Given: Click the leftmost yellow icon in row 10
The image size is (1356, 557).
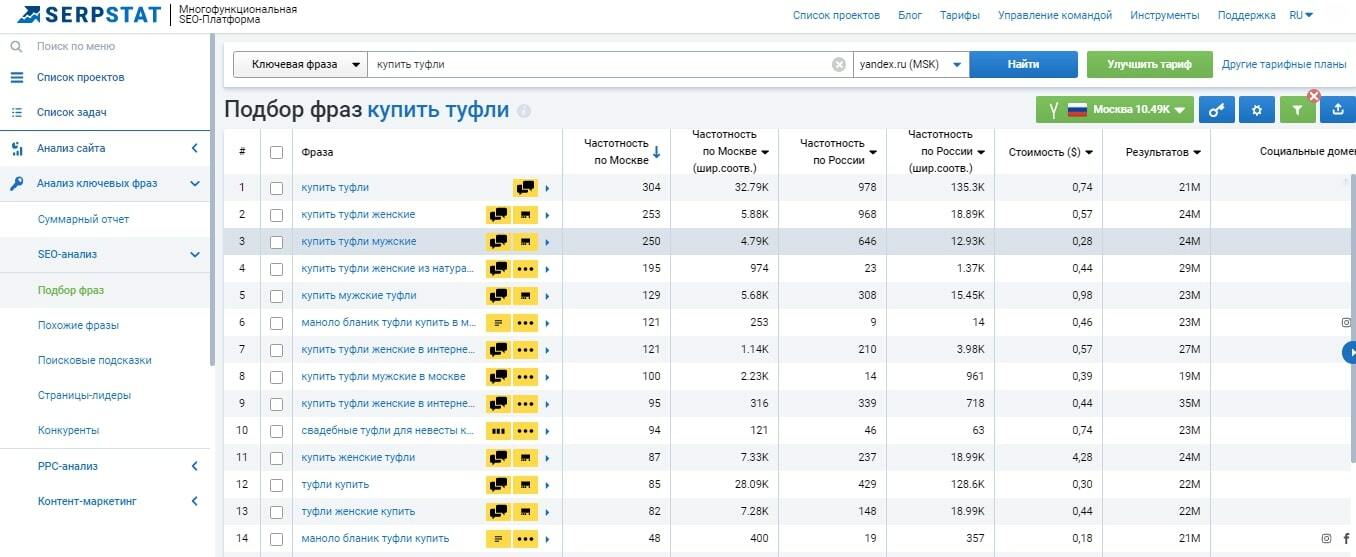Looking at the screenshot, I should pyautogui.click(x=498, y=430).
